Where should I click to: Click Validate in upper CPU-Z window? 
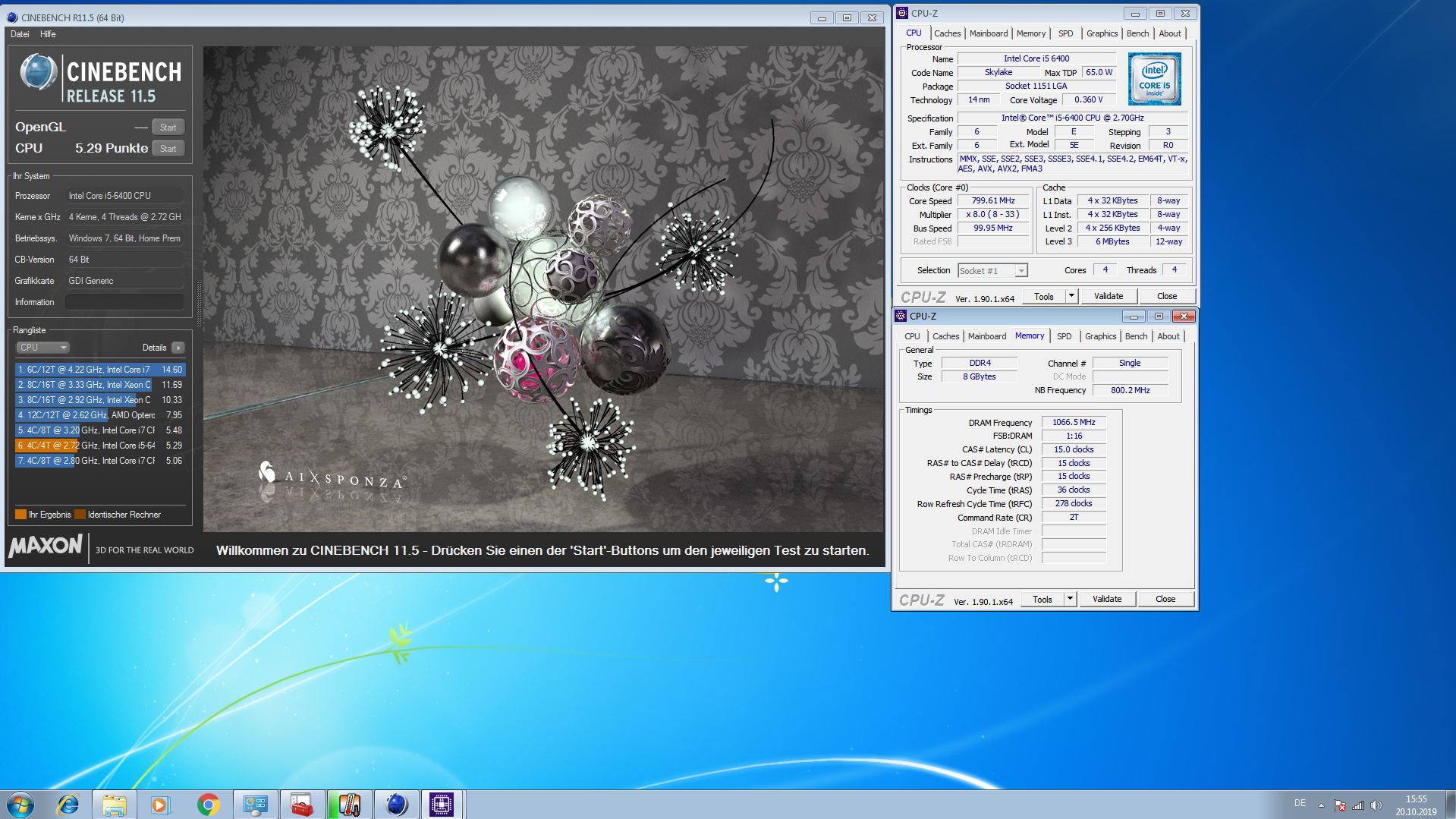click(1109, 296)
